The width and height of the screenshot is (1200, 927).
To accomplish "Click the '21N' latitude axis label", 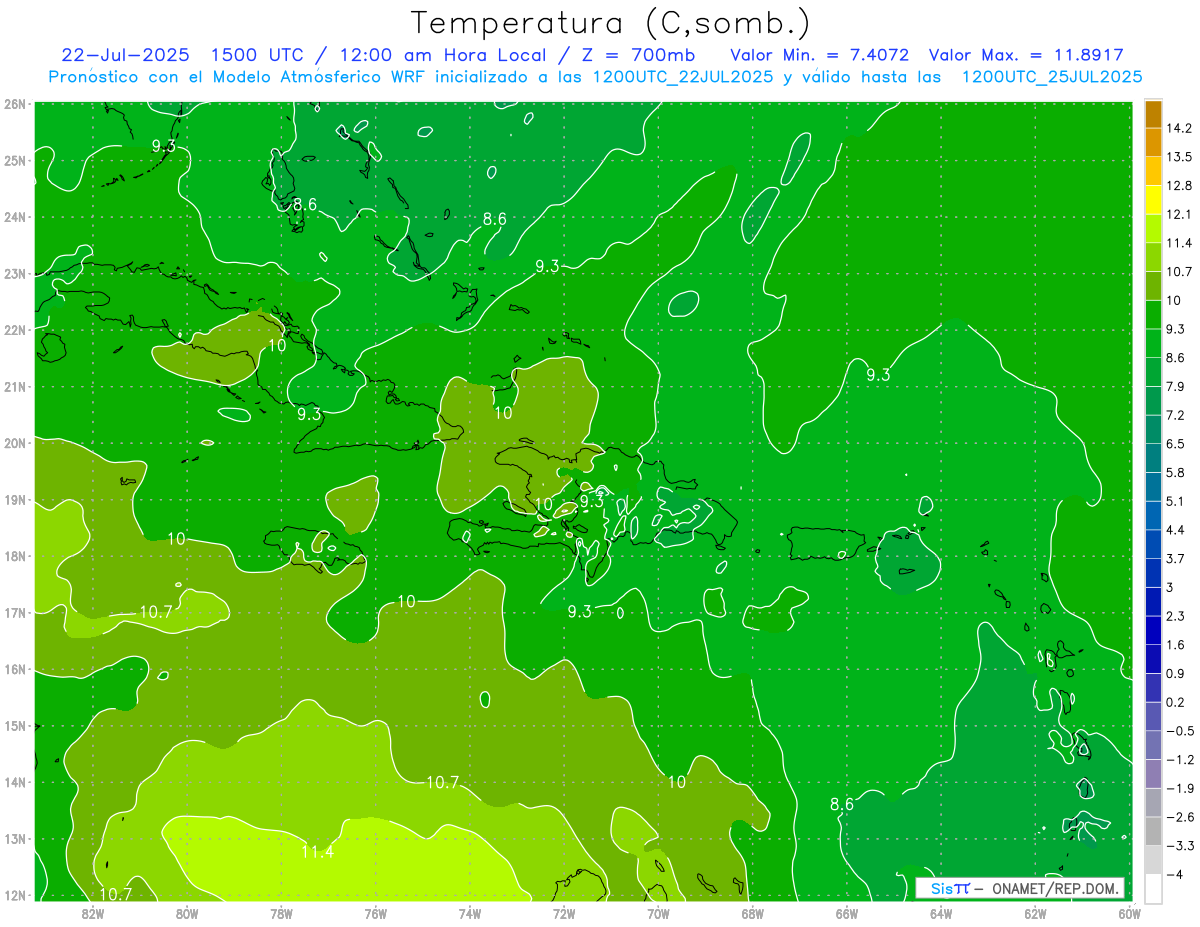I will (15, 386).
